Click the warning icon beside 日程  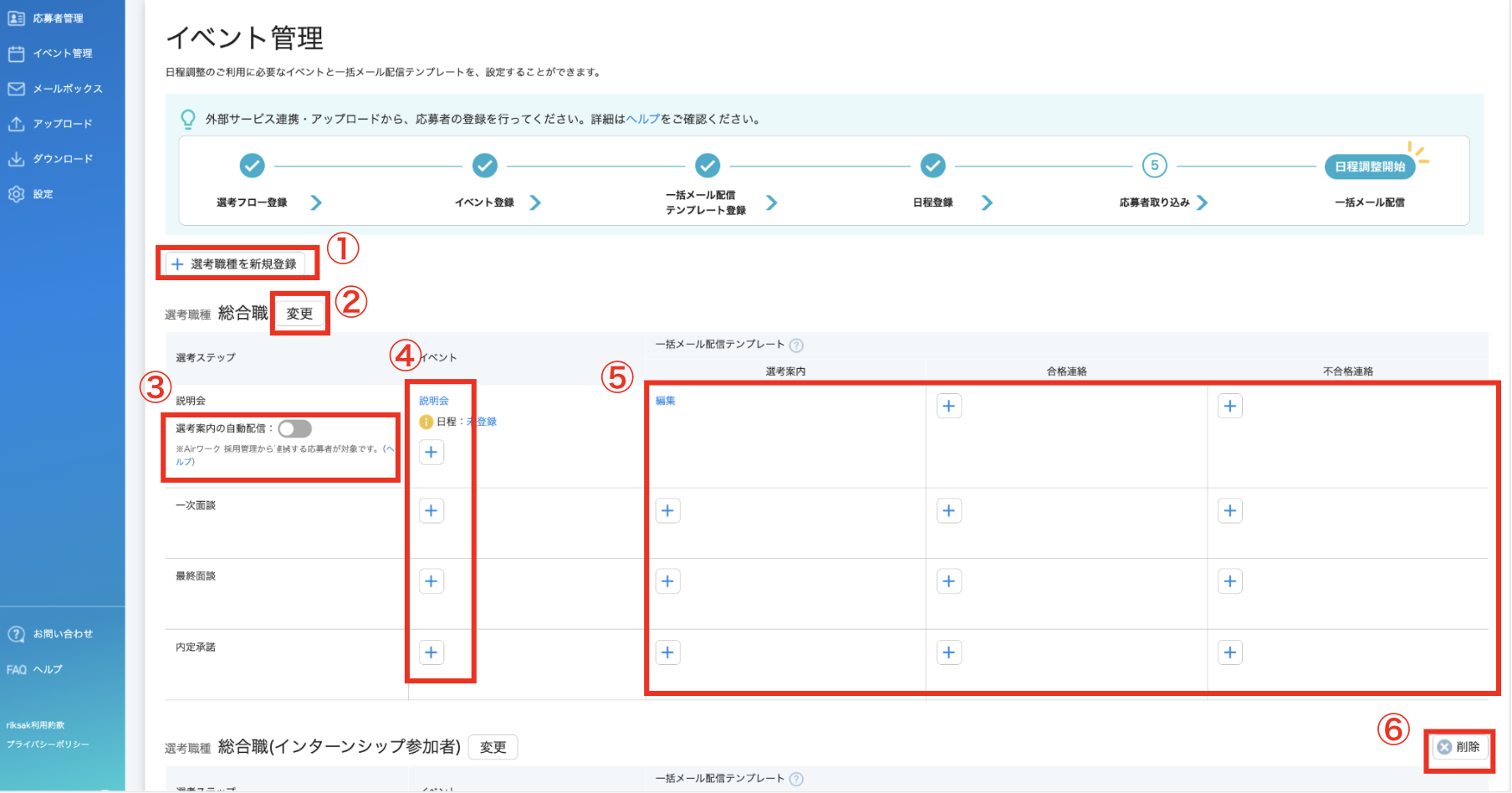[426, 422]
